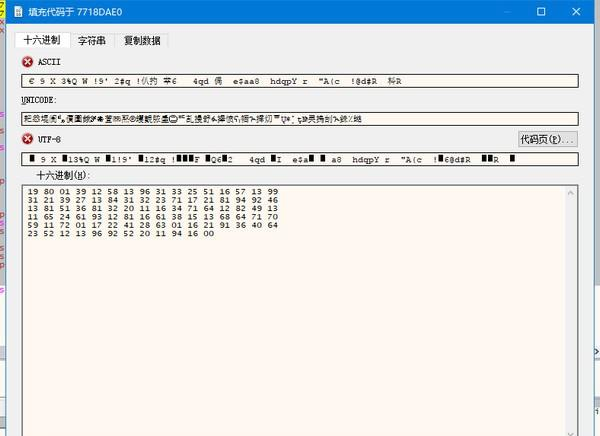The height and width of the screenshot is (436, 600).
Task: Click inside the ASCII text field
Action: (x=298, y=81)
